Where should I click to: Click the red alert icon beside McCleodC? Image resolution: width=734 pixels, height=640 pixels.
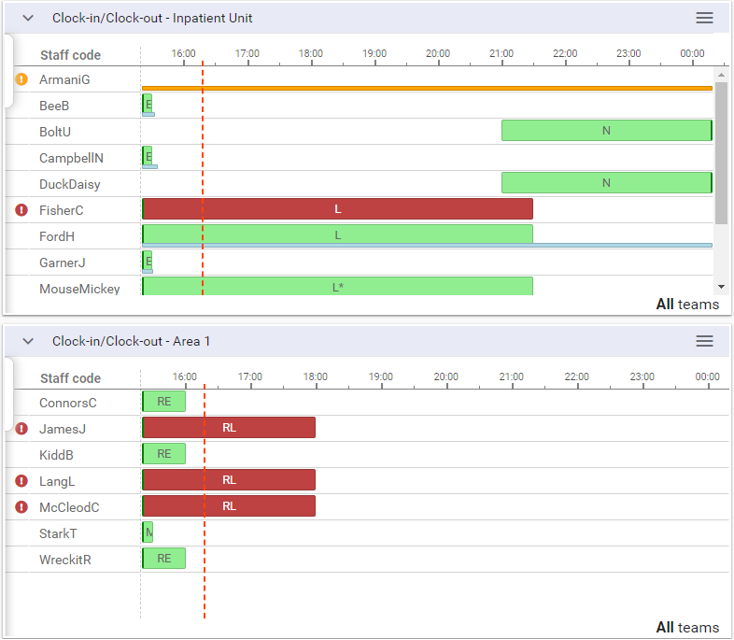[22, 507]
